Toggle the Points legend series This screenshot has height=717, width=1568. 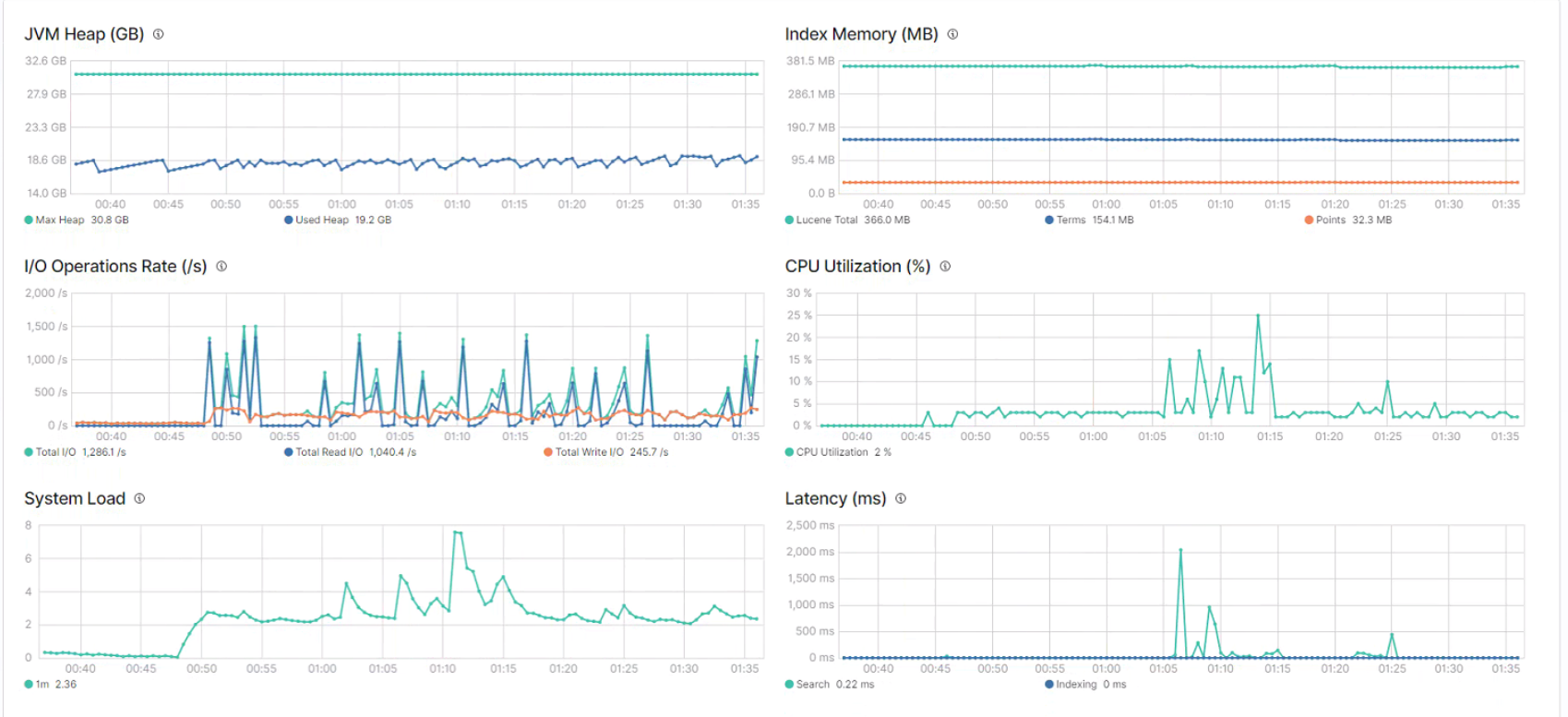[1324, 220]
